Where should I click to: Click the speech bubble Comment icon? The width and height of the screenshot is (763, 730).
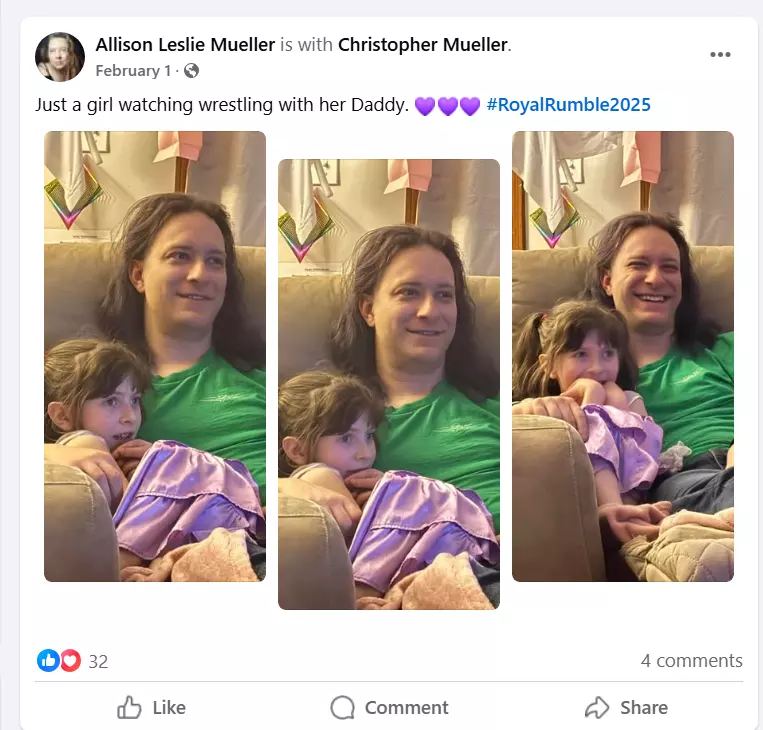click(343, 707)
